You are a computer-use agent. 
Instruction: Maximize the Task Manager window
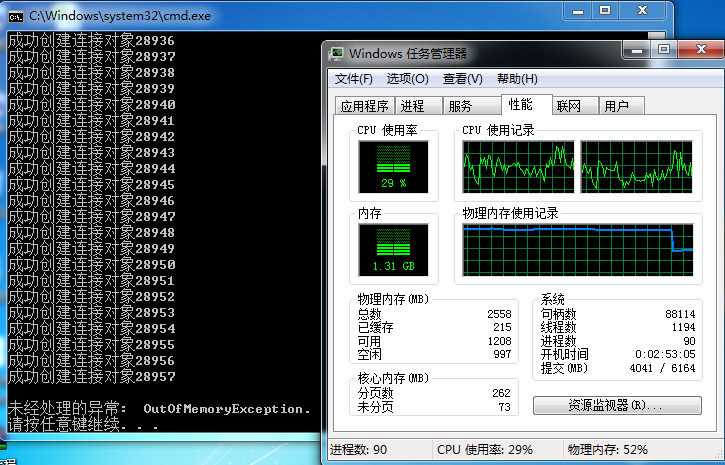point(664,49)
